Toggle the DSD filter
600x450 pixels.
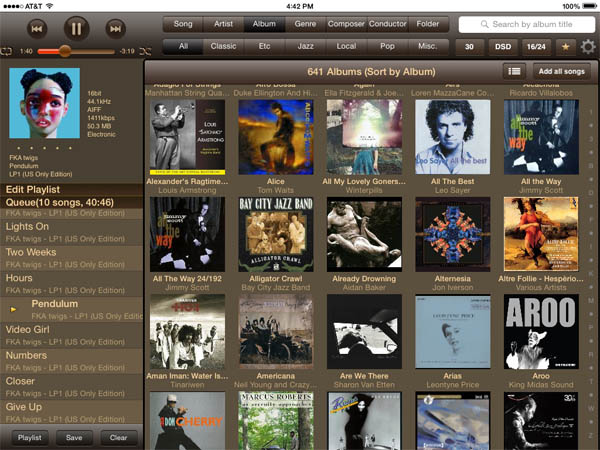(503, 47)
